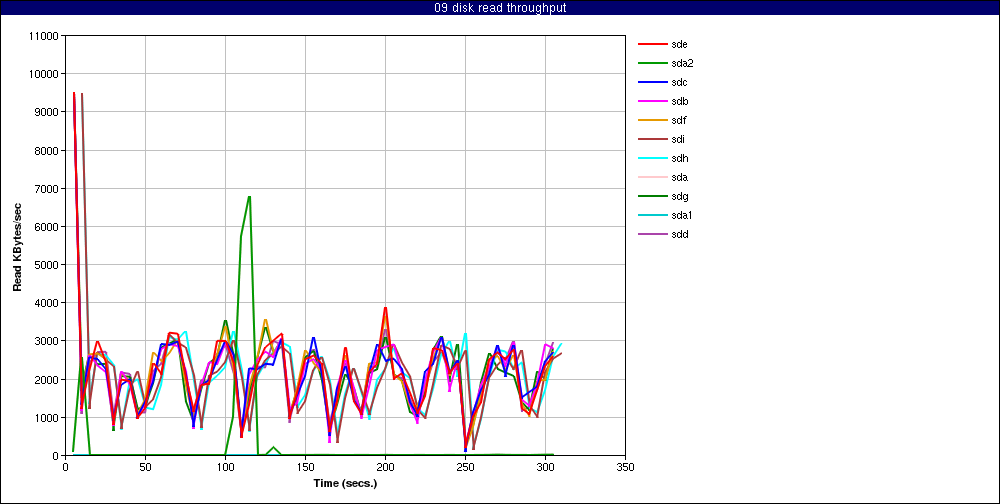Image resolution: width=1000 pixels, height=504 pixels.
Task: Select the "sda2" legend label
Action: pos(682,63)
